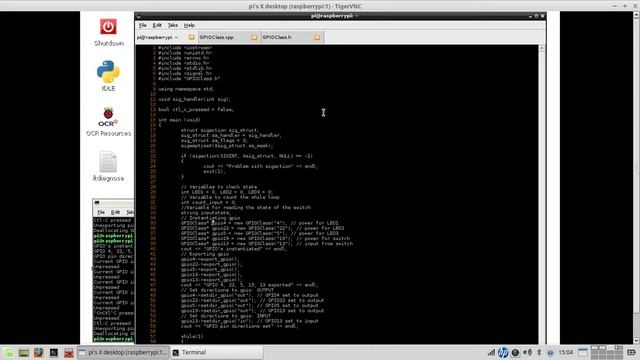
Task: Click the terminal scrollbar up arrow
Action: point(542,48)
